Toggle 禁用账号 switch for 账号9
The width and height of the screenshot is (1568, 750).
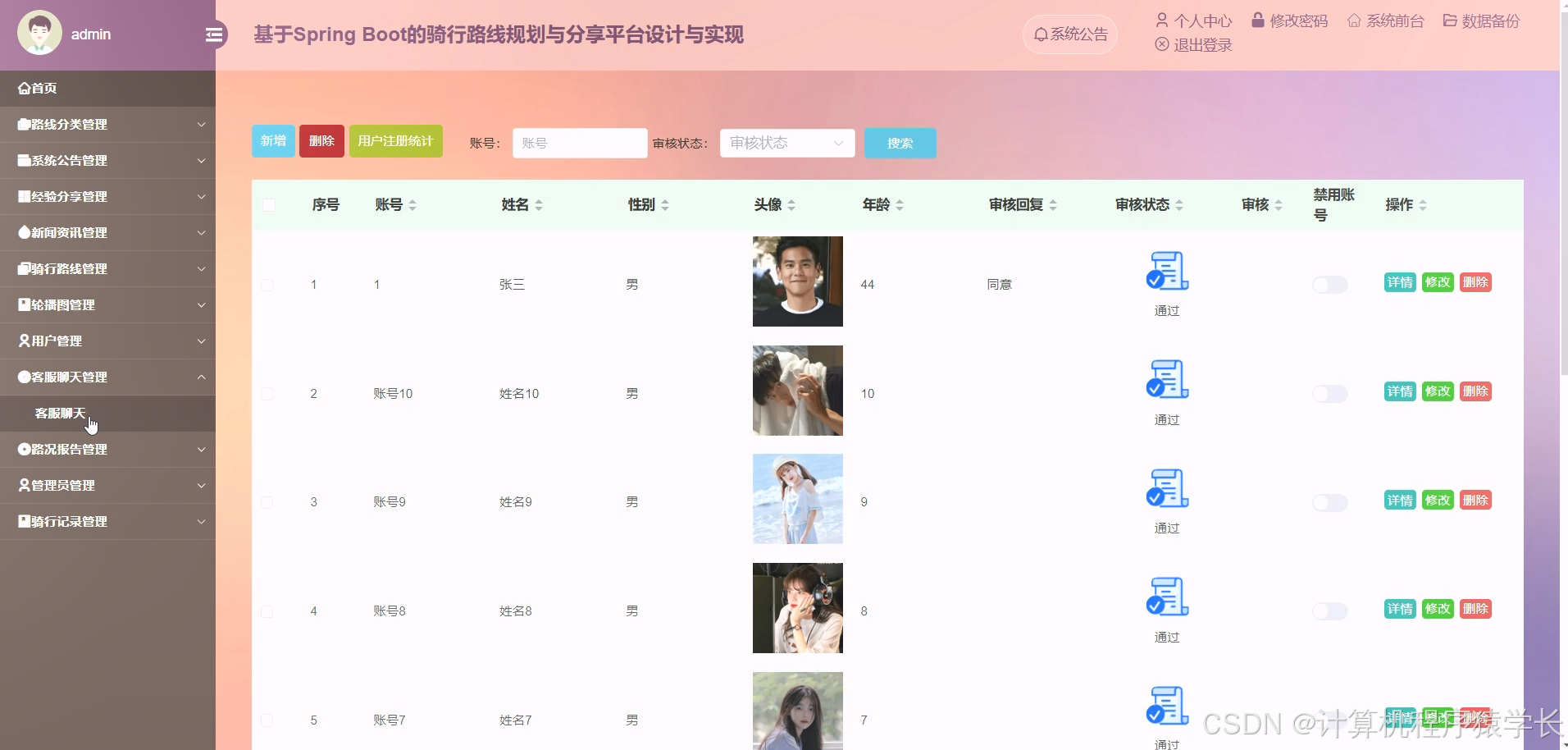[x=1329, y=502]
